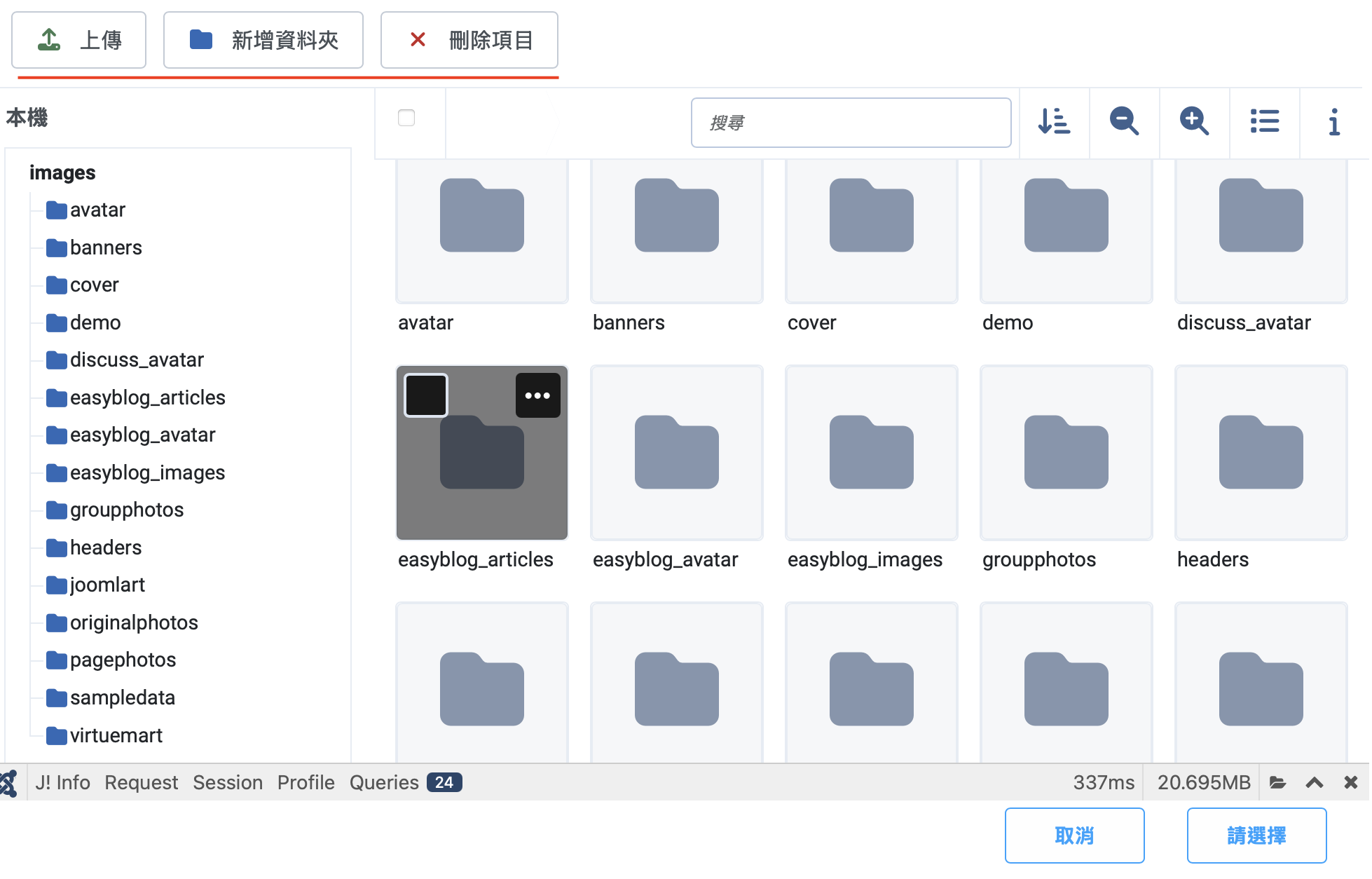This screenshot has width=1372, height=879.
Task: Close the debug bar
Action: (1351, 783)
